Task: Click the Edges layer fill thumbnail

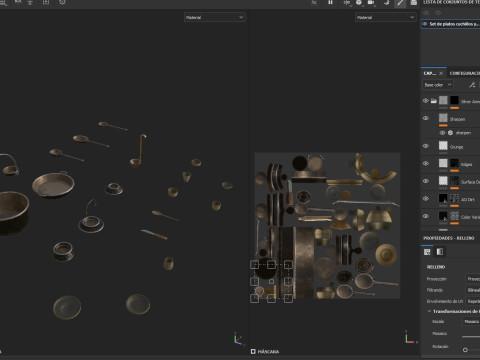Action: pyautogui.click(x=443, y=163)
